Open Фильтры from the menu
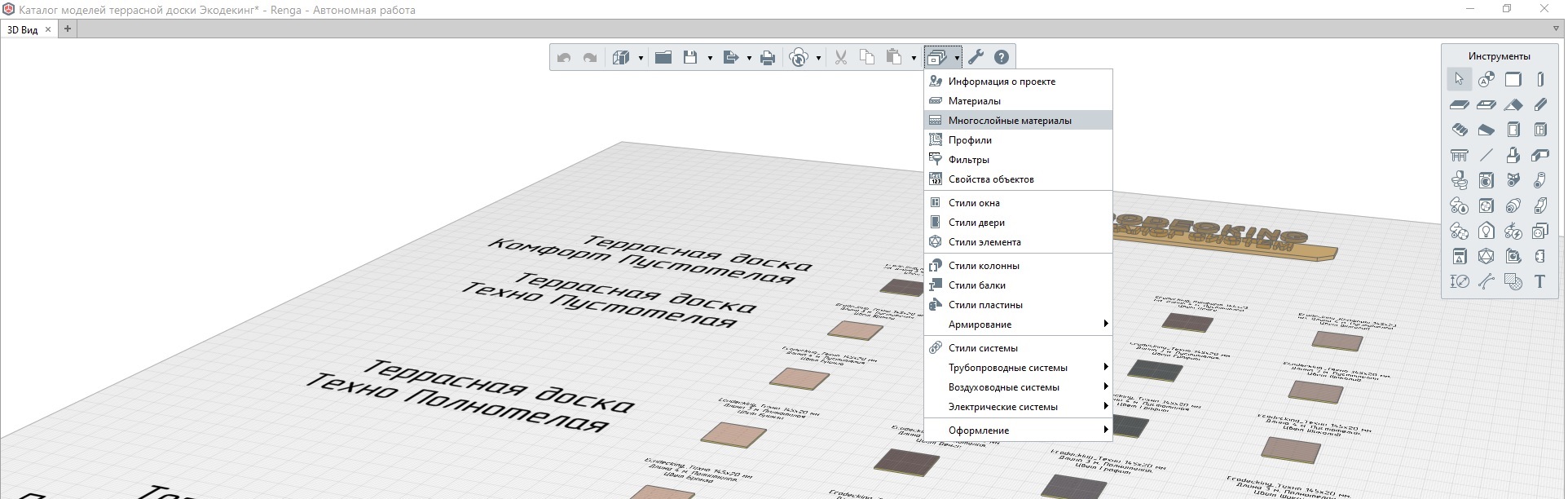1568x499 pixels. point(1019,160)
